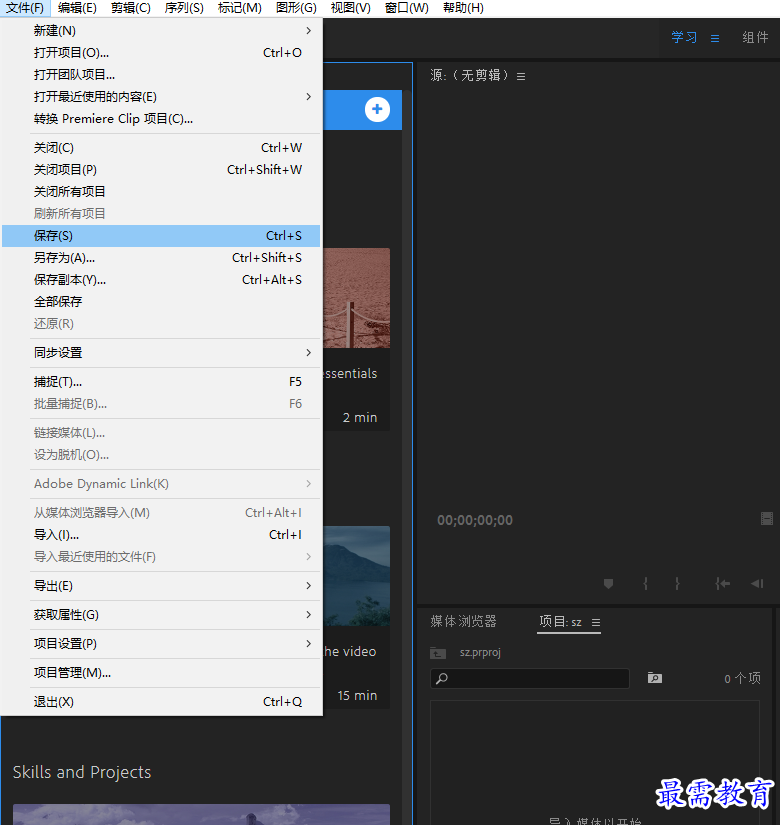This screenshot has width=780, height=825.
Task: Open the source monitor panel menu icon
Action: [521, 77]
